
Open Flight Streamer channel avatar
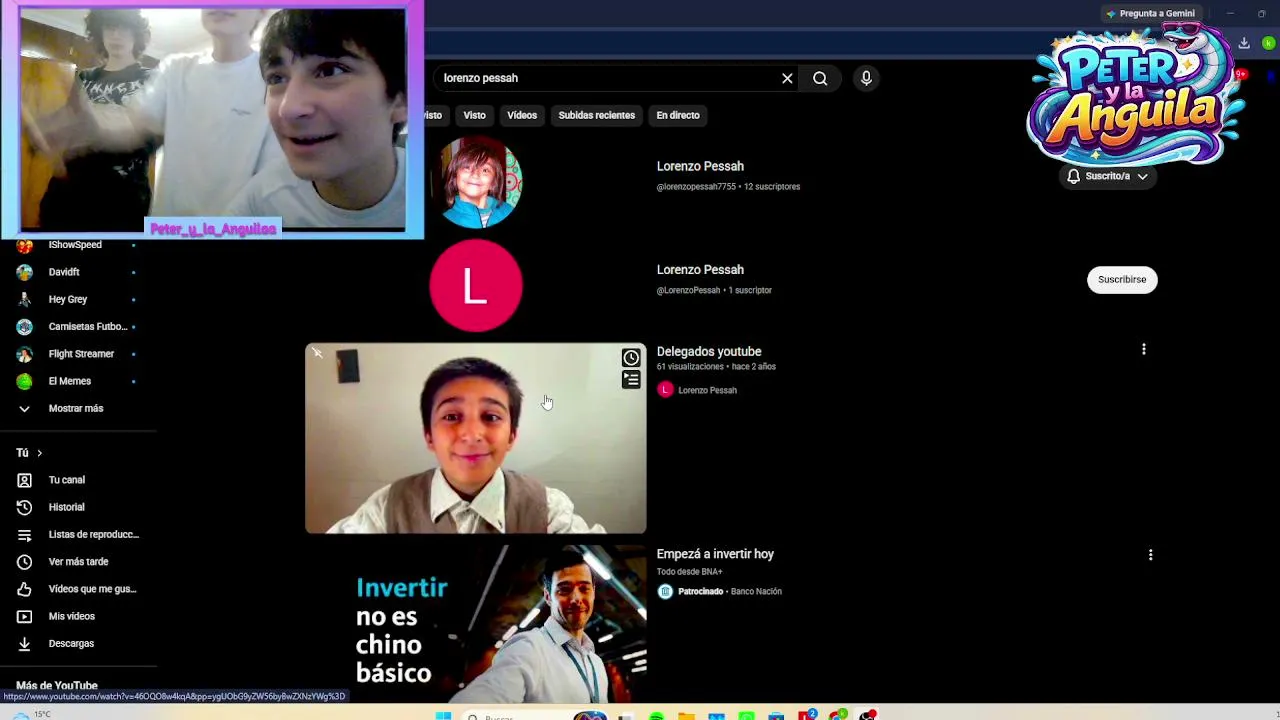[x=25, y=354]
